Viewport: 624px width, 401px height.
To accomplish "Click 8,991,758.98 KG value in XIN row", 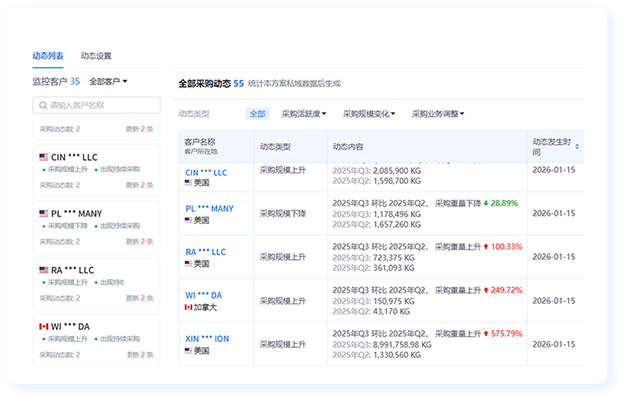I will coord(402,345).
